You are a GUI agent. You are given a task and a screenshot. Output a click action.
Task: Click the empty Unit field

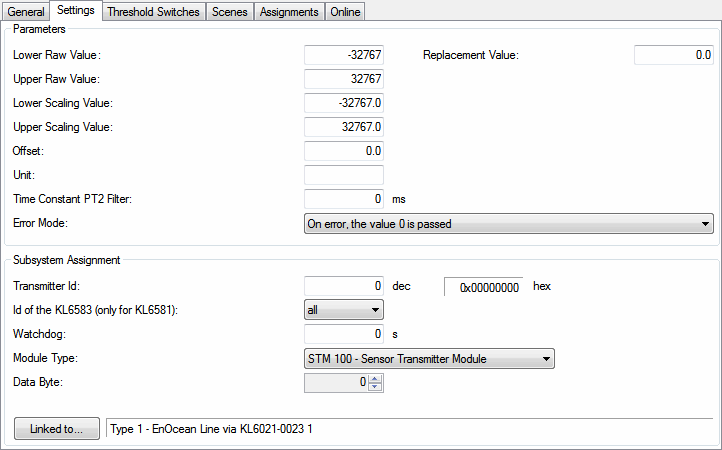(x=344, y=175)
